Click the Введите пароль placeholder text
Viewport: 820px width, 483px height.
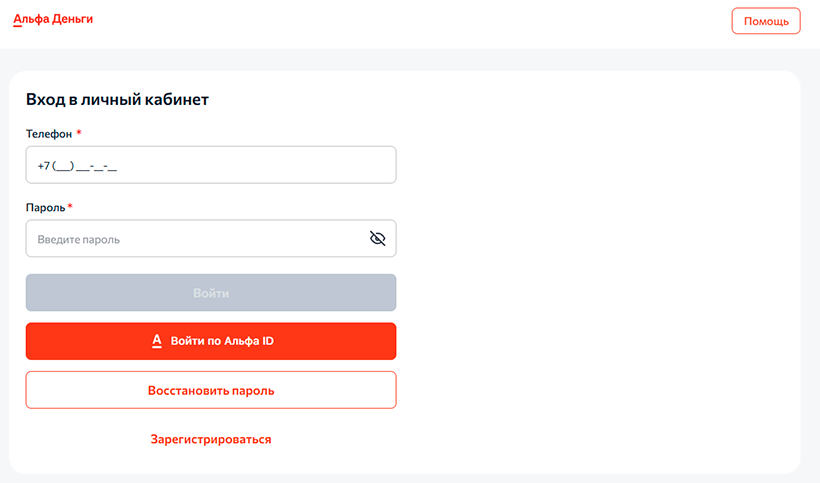point(85,240)
